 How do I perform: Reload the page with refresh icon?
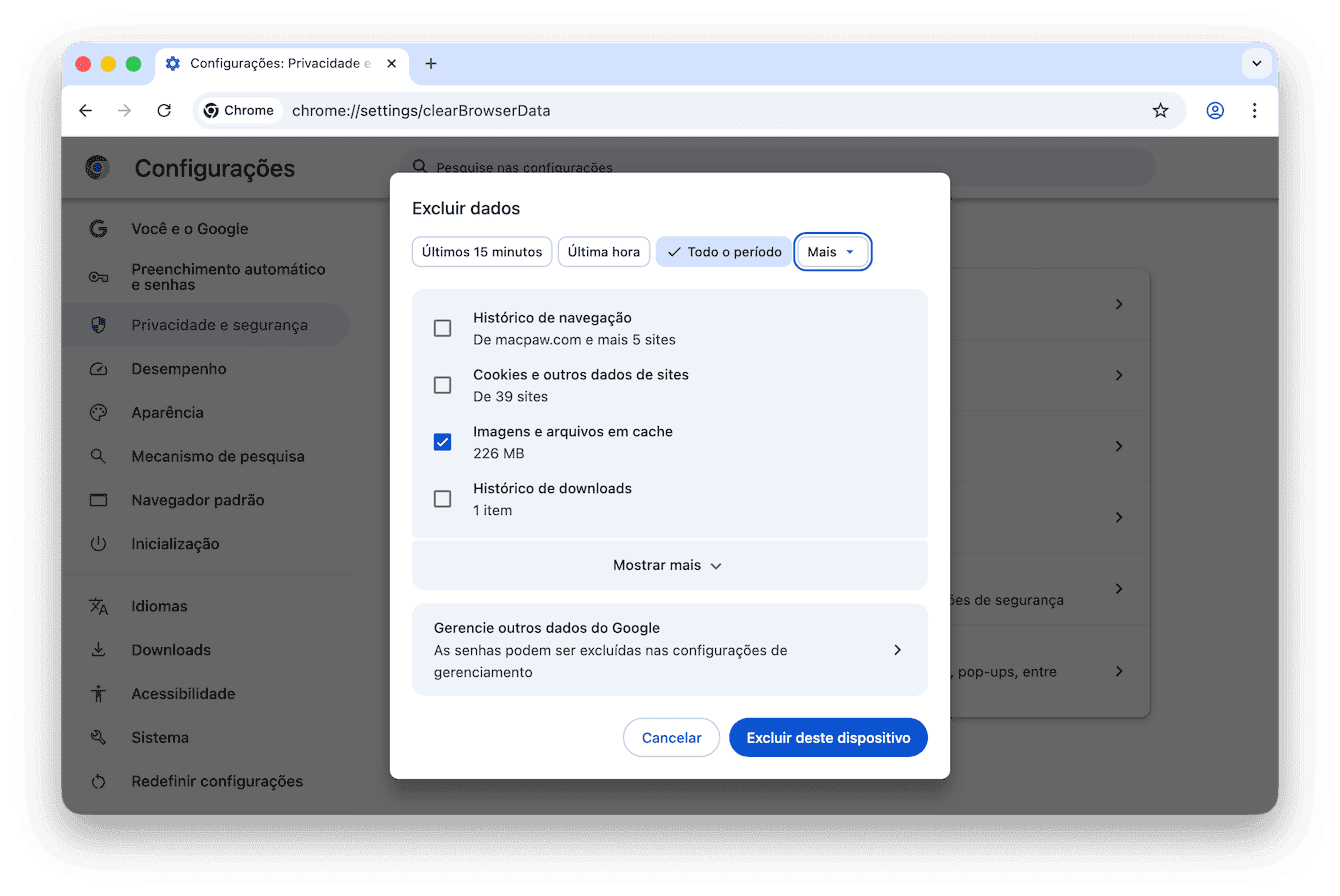point(164,111)
